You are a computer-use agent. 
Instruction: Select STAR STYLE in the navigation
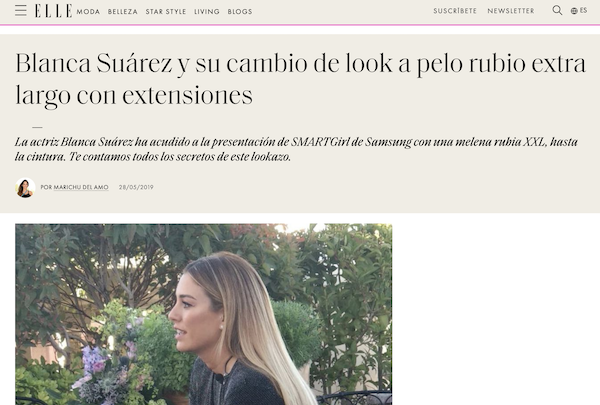tap(166, 11)
